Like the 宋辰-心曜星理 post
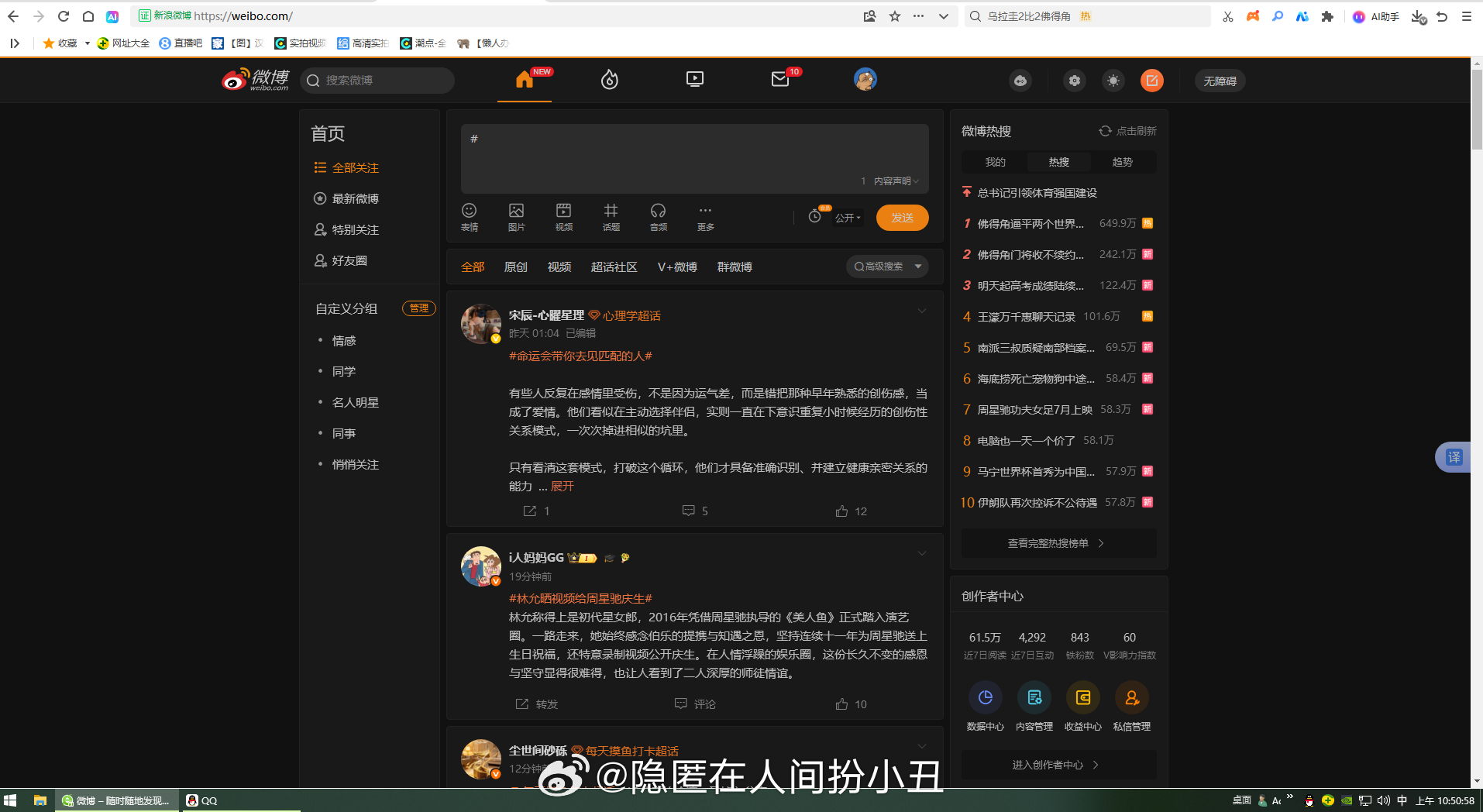The image size is (1483, 812). tap(852, 511)
